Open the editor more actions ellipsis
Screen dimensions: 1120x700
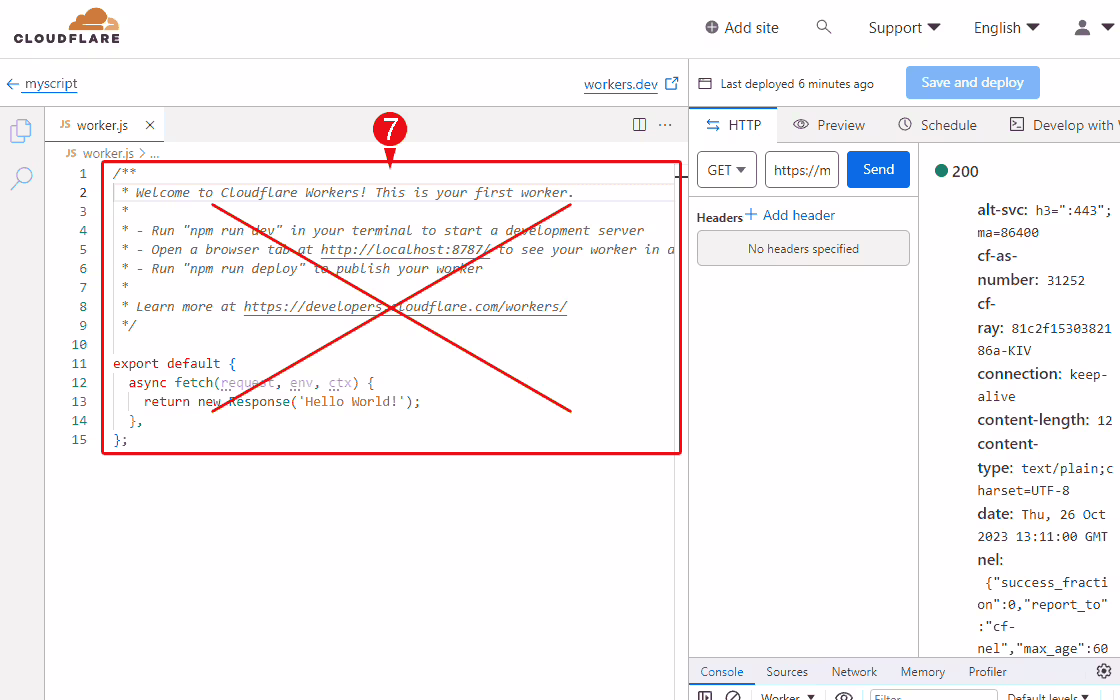665,125
